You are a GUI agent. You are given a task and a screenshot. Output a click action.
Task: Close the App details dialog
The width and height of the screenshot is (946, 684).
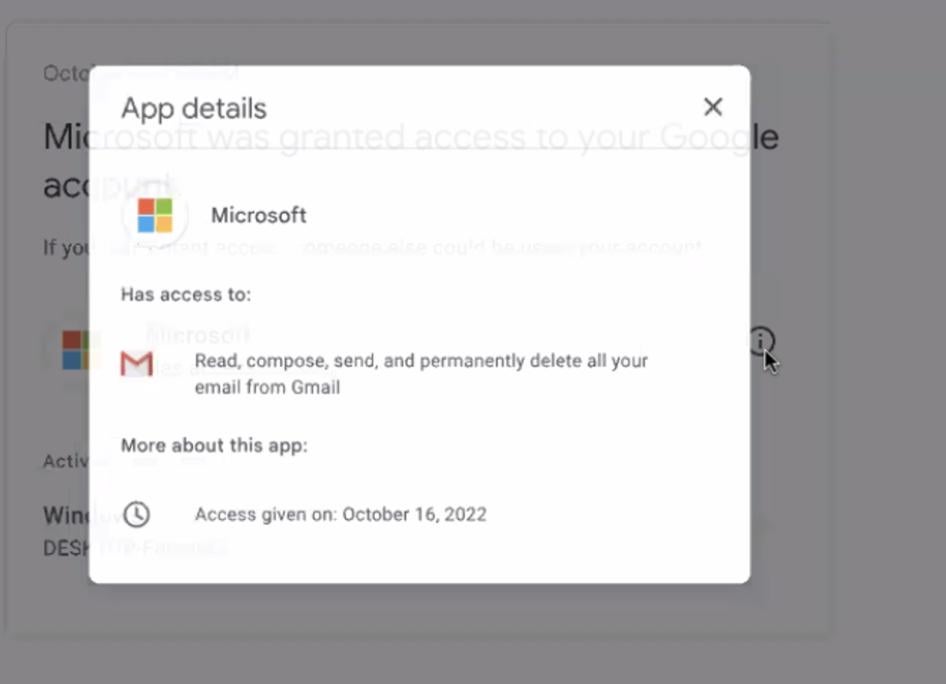pyautogui.click(x=713, y=106)
